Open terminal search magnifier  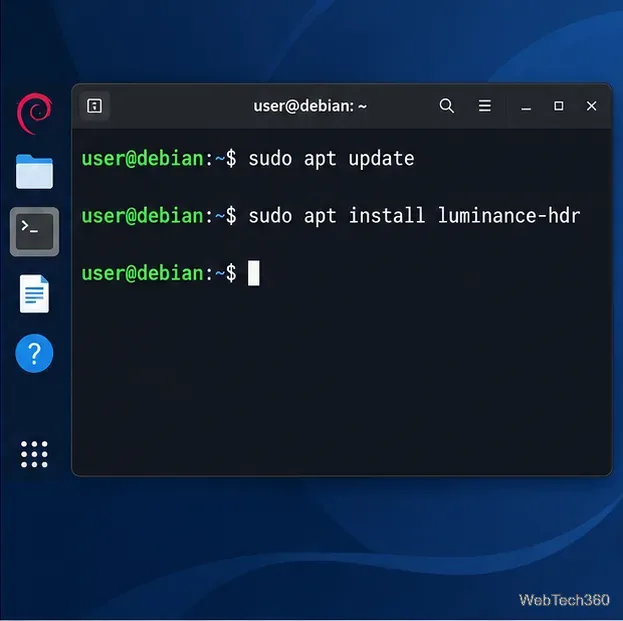[447, 106]
